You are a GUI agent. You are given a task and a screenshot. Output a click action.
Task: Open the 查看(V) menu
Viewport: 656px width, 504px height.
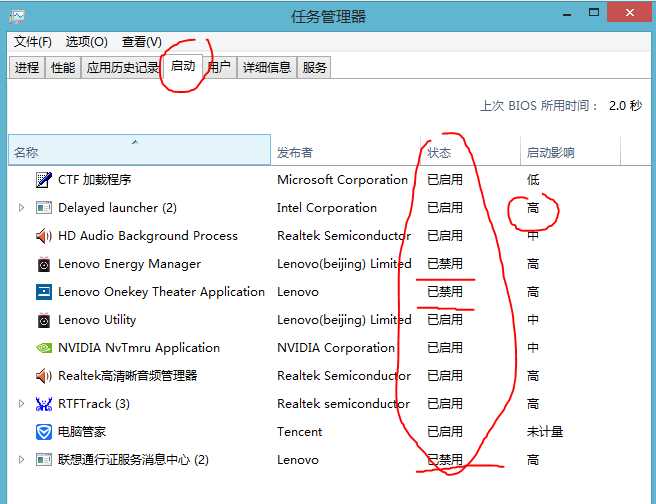[142, 42]
